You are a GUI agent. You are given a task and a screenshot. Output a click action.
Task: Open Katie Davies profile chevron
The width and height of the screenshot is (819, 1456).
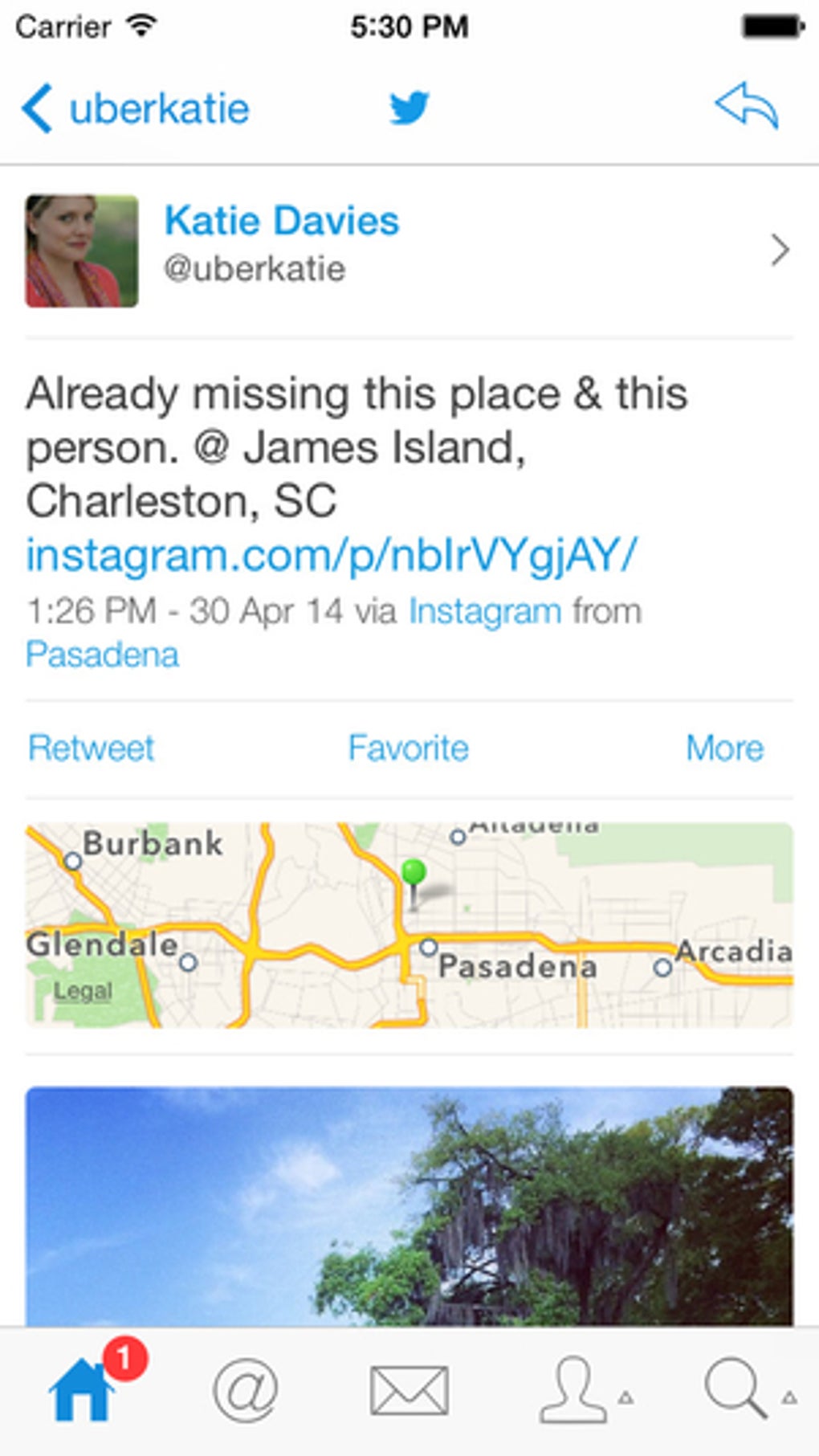coord(779,251)
